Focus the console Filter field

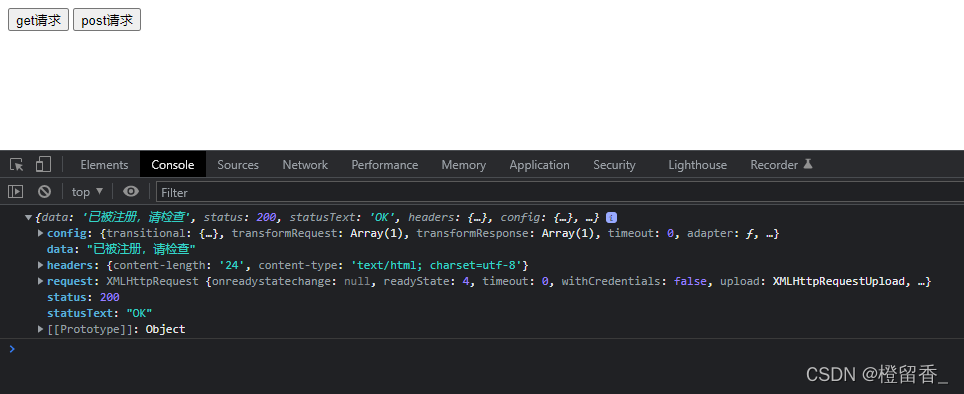point(559,192)
